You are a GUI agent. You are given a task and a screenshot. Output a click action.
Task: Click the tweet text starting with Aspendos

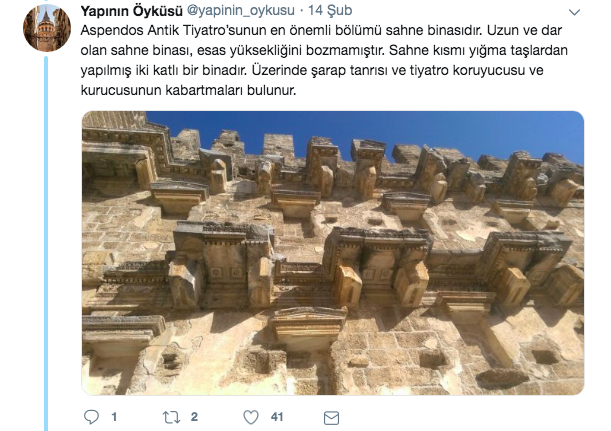324,60
